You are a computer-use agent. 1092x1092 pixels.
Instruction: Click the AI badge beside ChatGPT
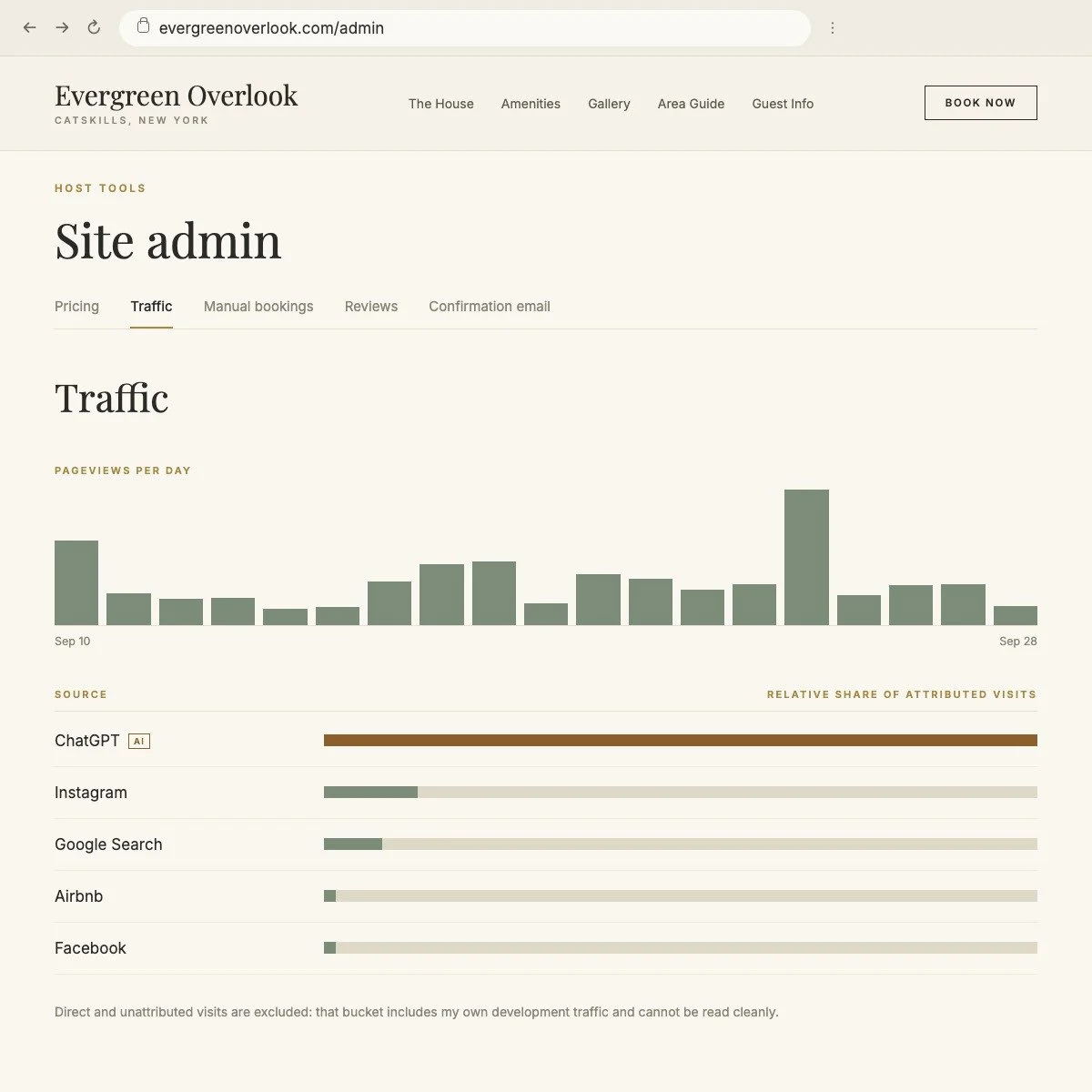(139, 741)
